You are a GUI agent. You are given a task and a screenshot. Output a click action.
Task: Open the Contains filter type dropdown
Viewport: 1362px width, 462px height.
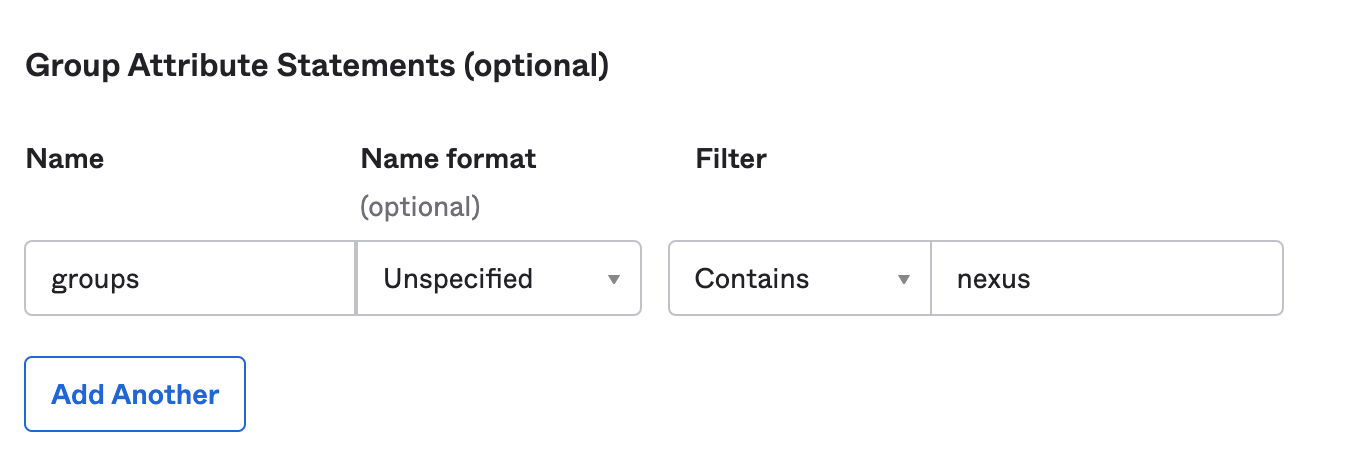point(798,278)
